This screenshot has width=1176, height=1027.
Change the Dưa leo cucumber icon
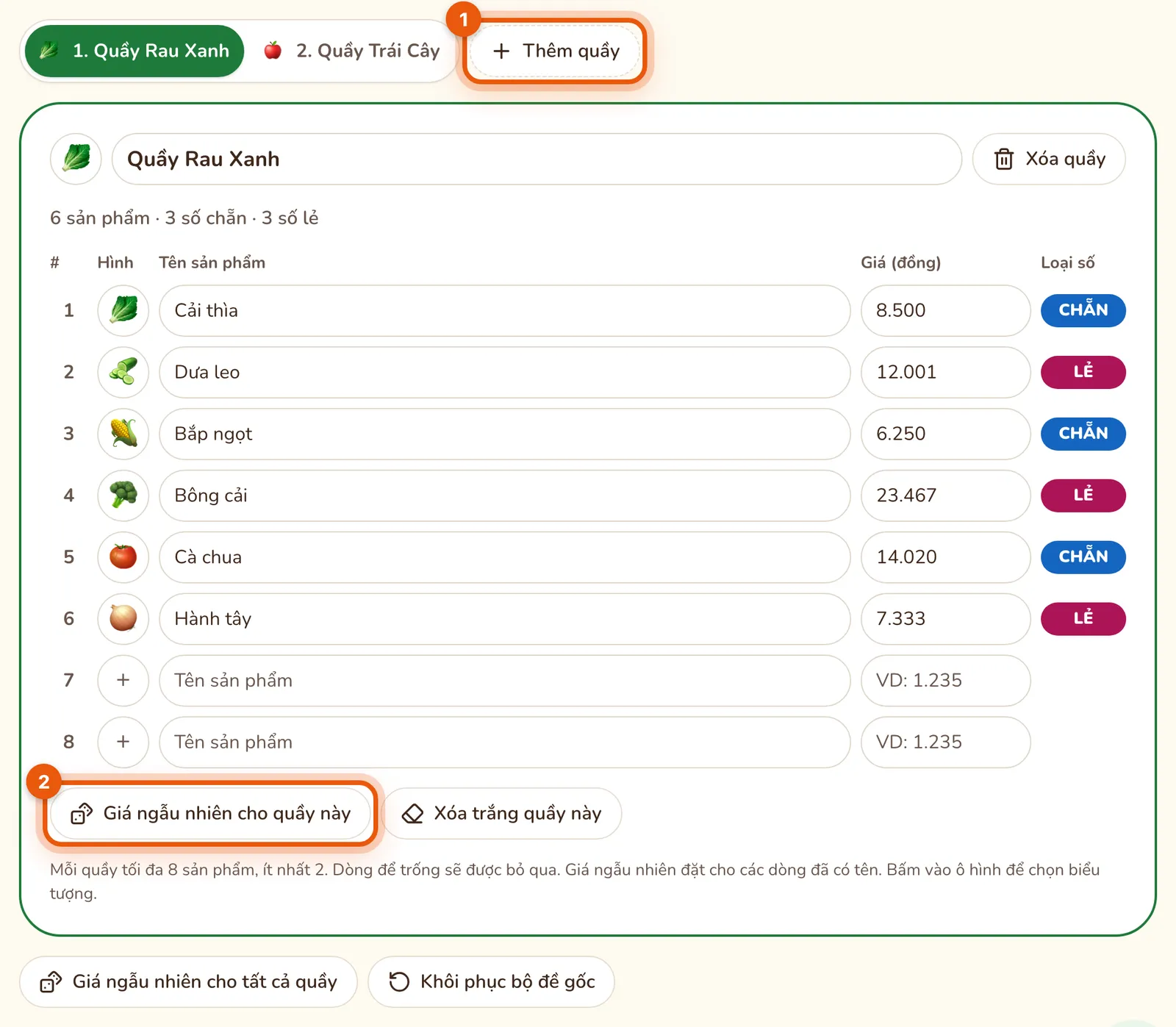click(x=123, y=372)
